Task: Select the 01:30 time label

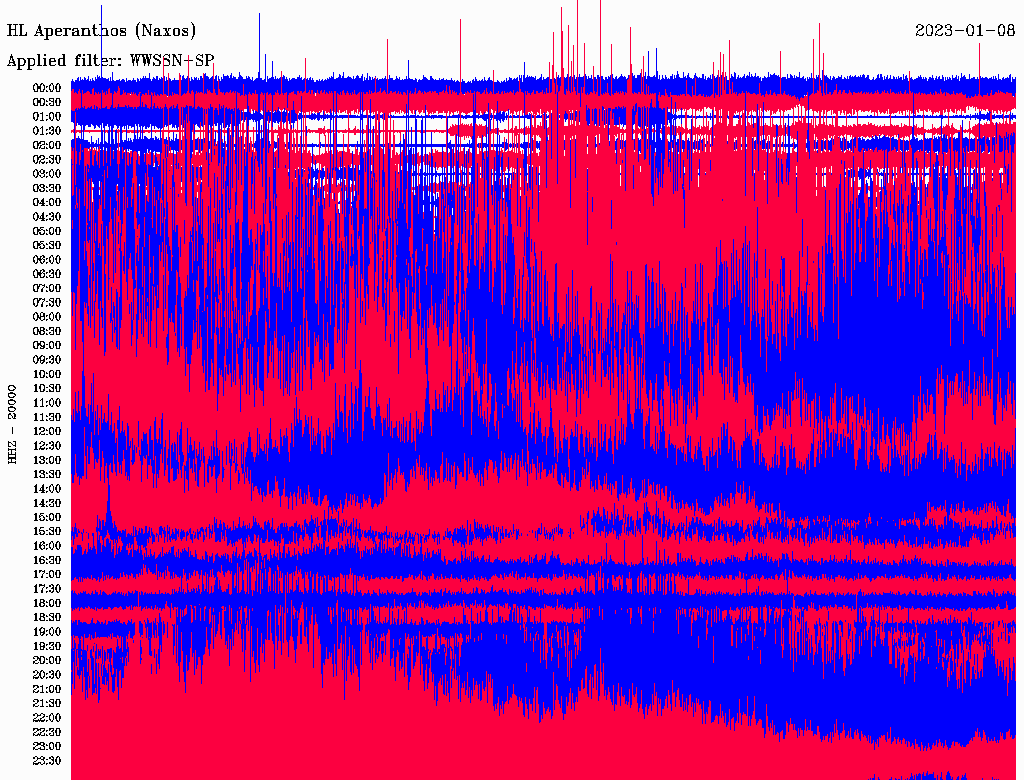Action: (47, 131)
